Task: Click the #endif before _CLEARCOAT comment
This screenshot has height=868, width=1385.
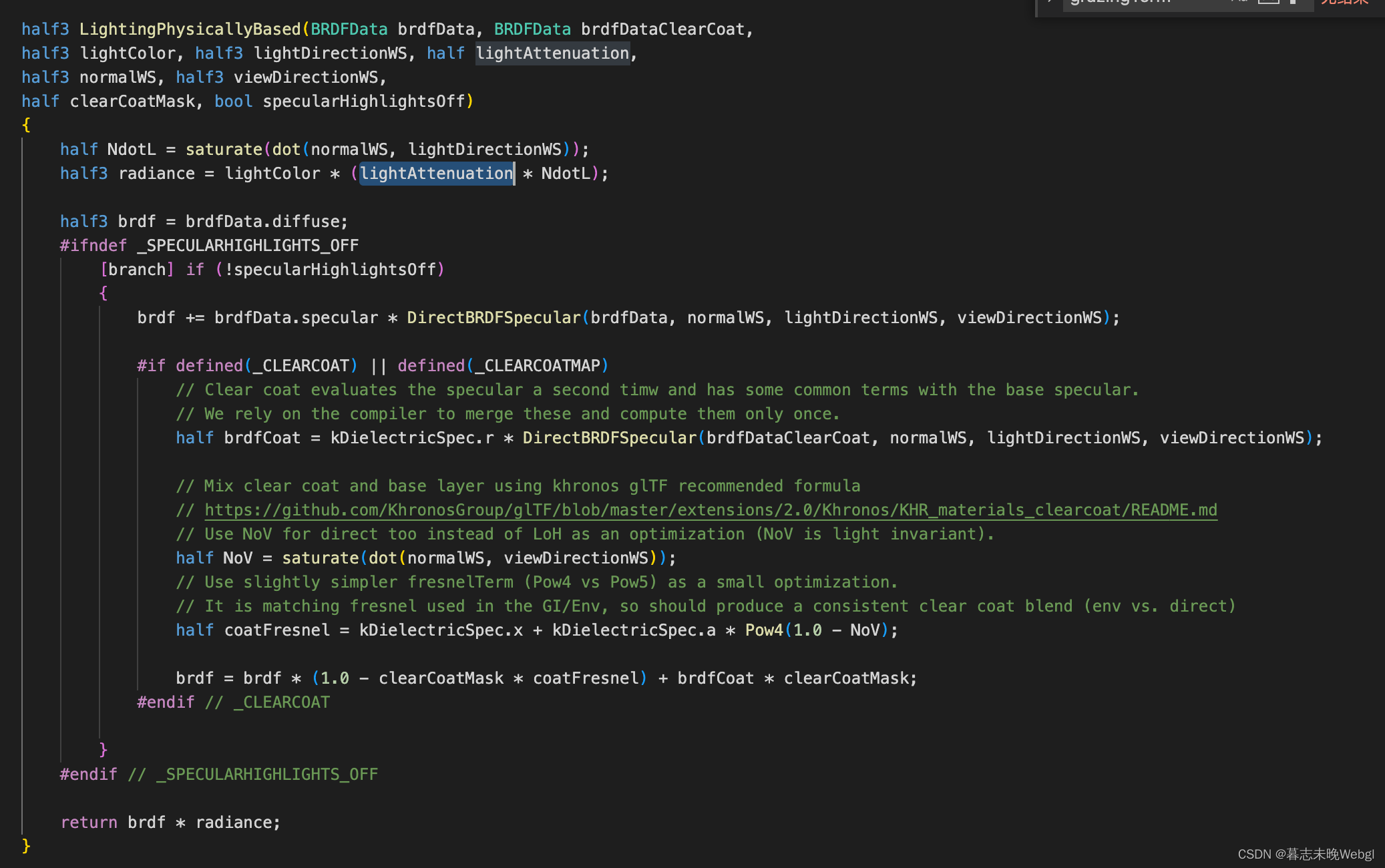Action: [x=166, y=702]
